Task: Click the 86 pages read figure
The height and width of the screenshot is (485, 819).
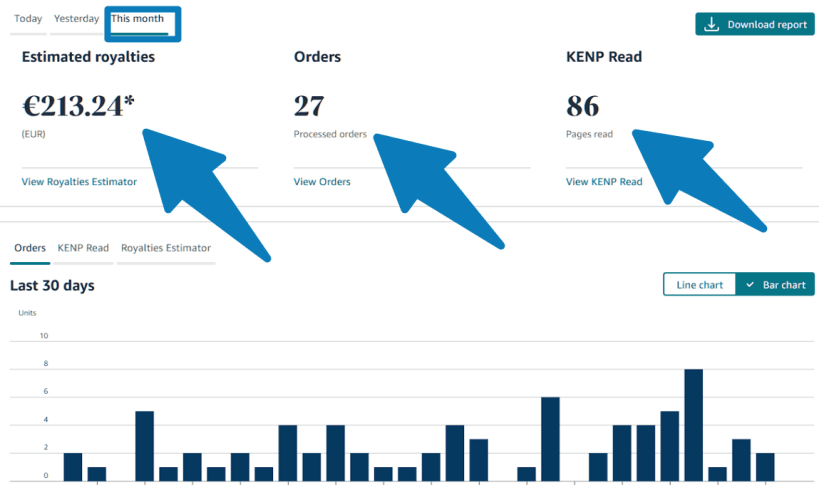Action: pyautogui.click(x=582, y=105)
